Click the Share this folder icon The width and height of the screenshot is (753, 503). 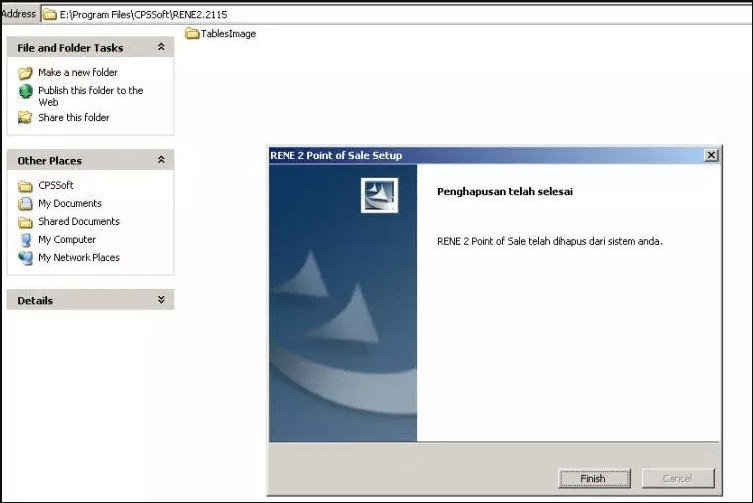(25, 118)
